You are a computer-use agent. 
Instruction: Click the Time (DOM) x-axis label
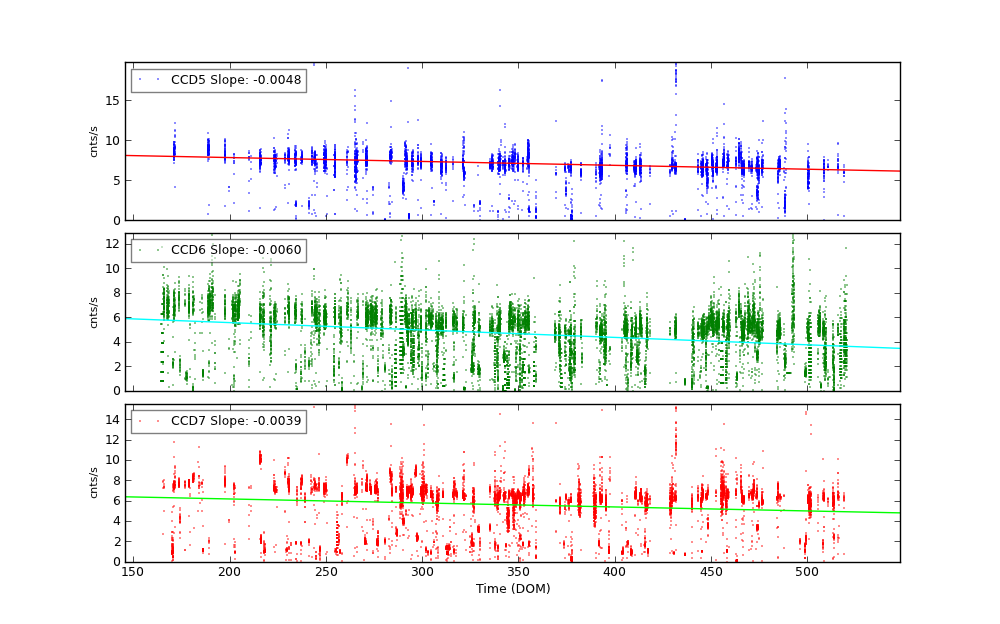point(512,589)
